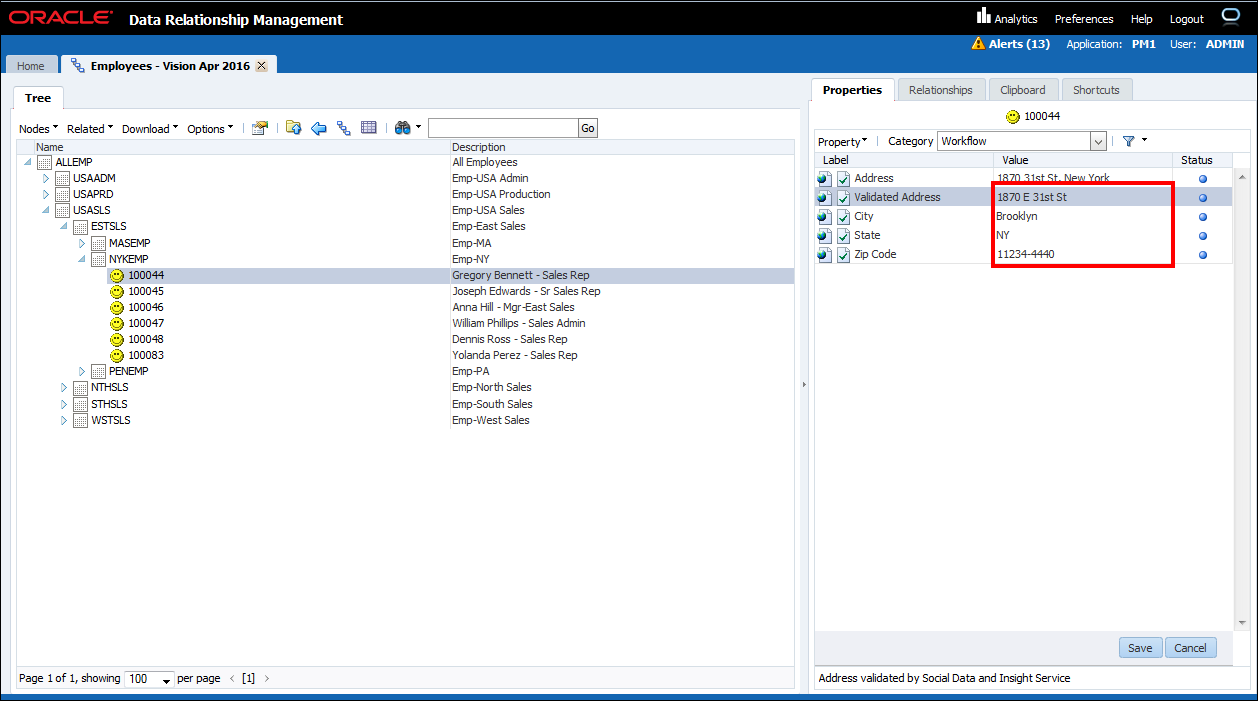Click the Go search button
1258x701 pixels.
[x=588, y=128]
